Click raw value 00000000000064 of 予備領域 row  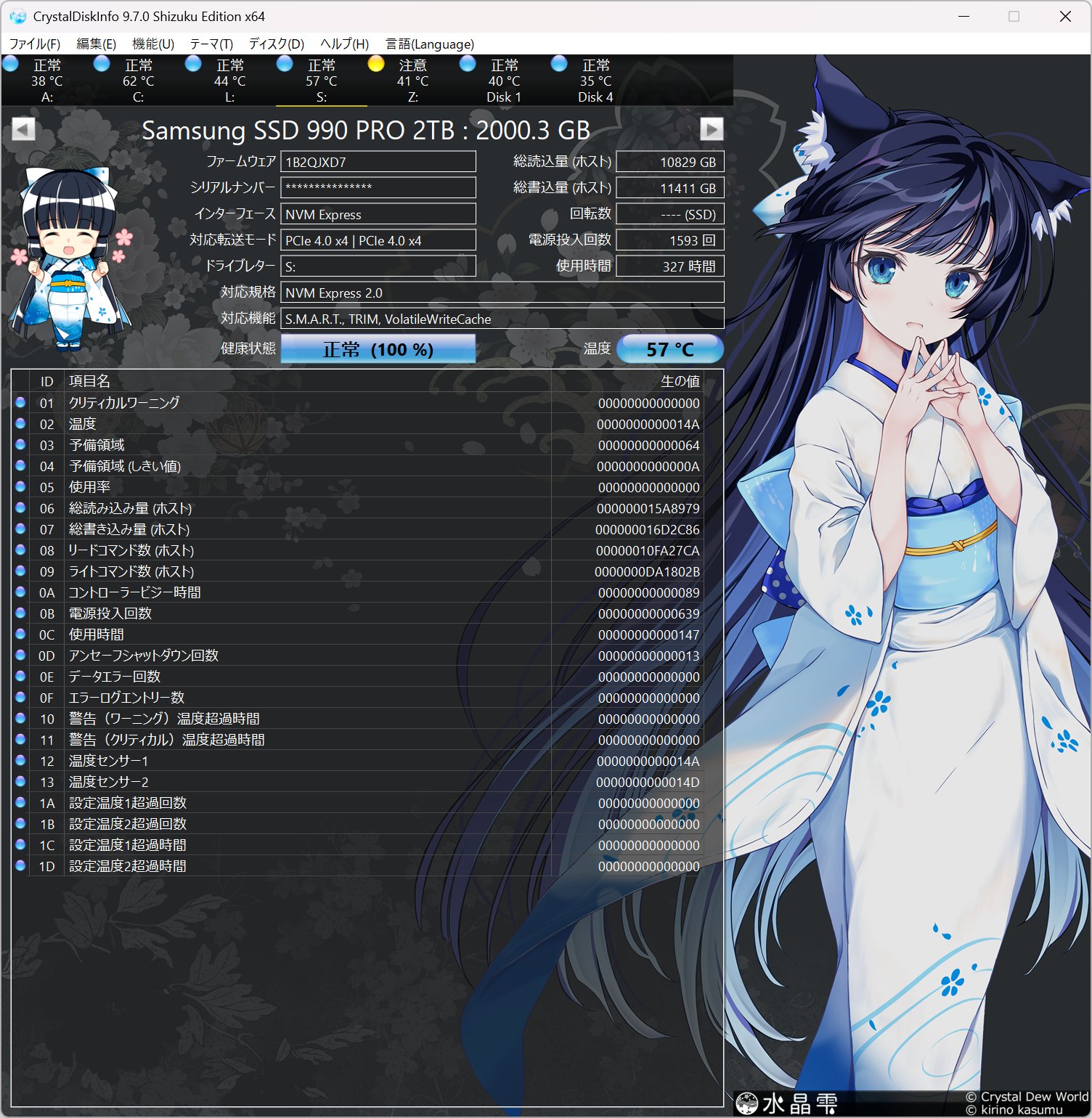[x=648, y=445]
